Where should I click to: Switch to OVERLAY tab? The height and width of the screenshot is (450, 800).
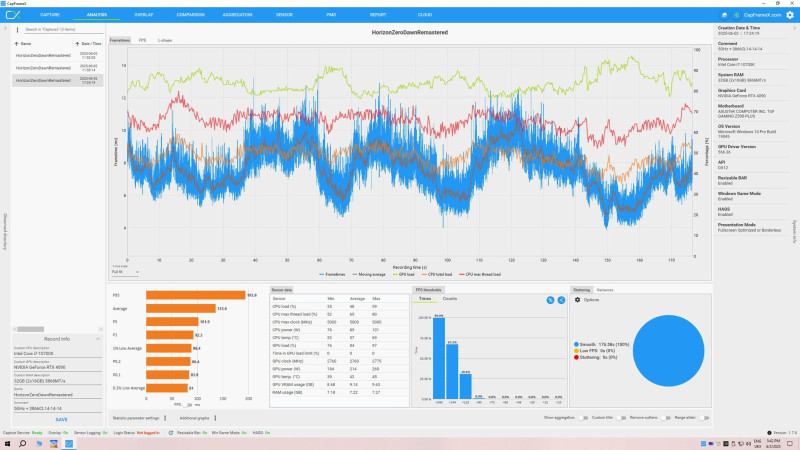click(143, 15)
